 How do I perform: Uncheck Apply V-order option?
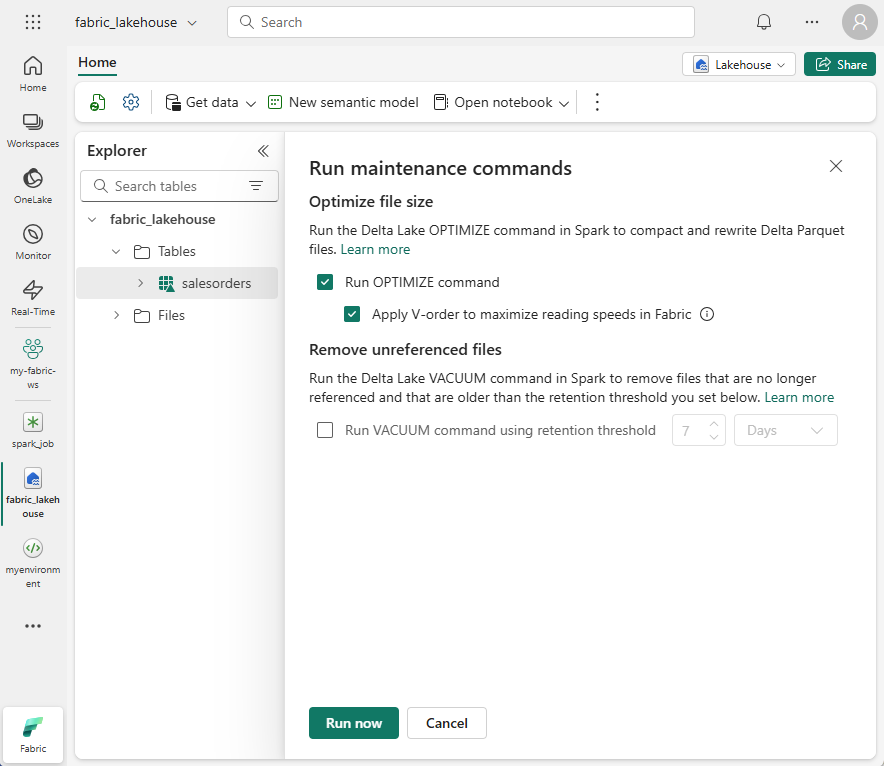[x=352, y=314]
